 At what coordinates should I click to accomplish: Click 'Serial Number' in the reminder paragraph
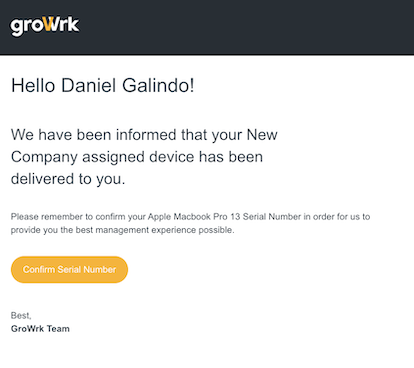(272, 217)
